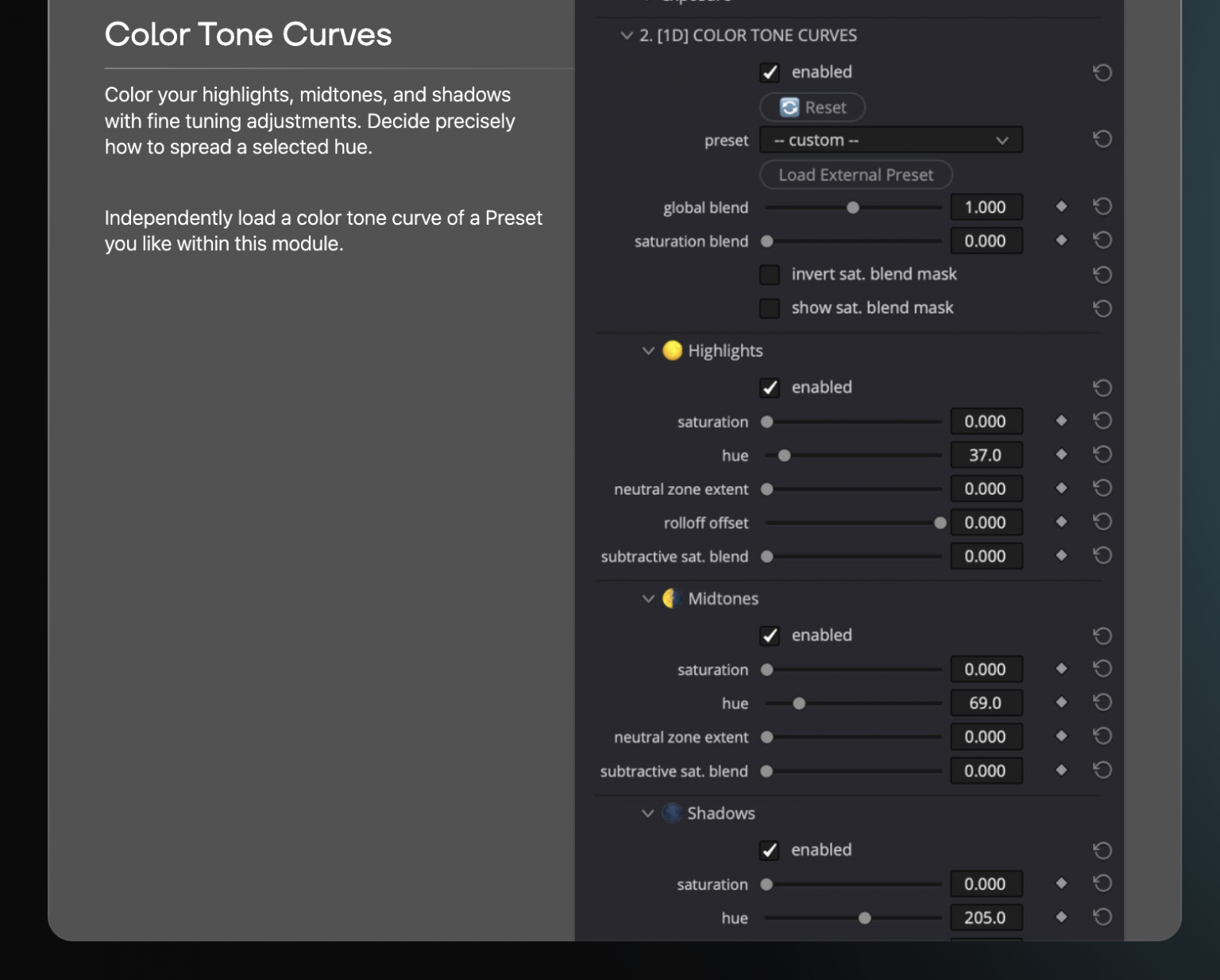1220x980 pixels.
Task: Add keyframe for Highlights saturation
Action: point(1061,421)
